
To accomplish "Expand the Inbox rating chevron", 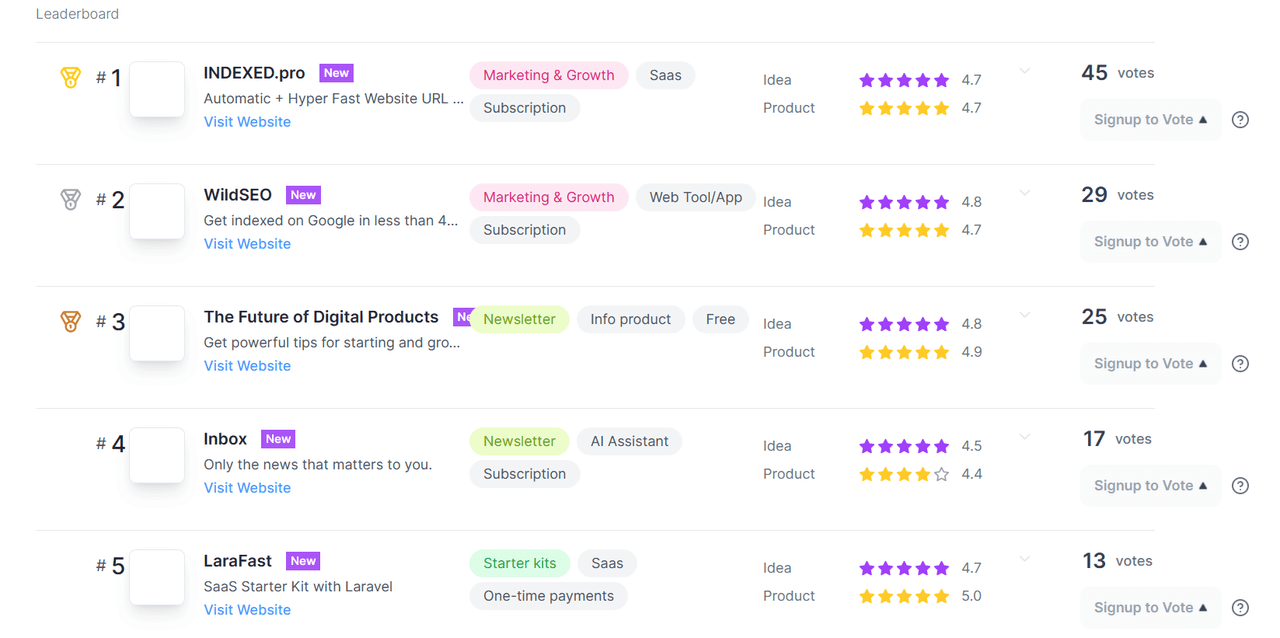I will click(1025, 437).
